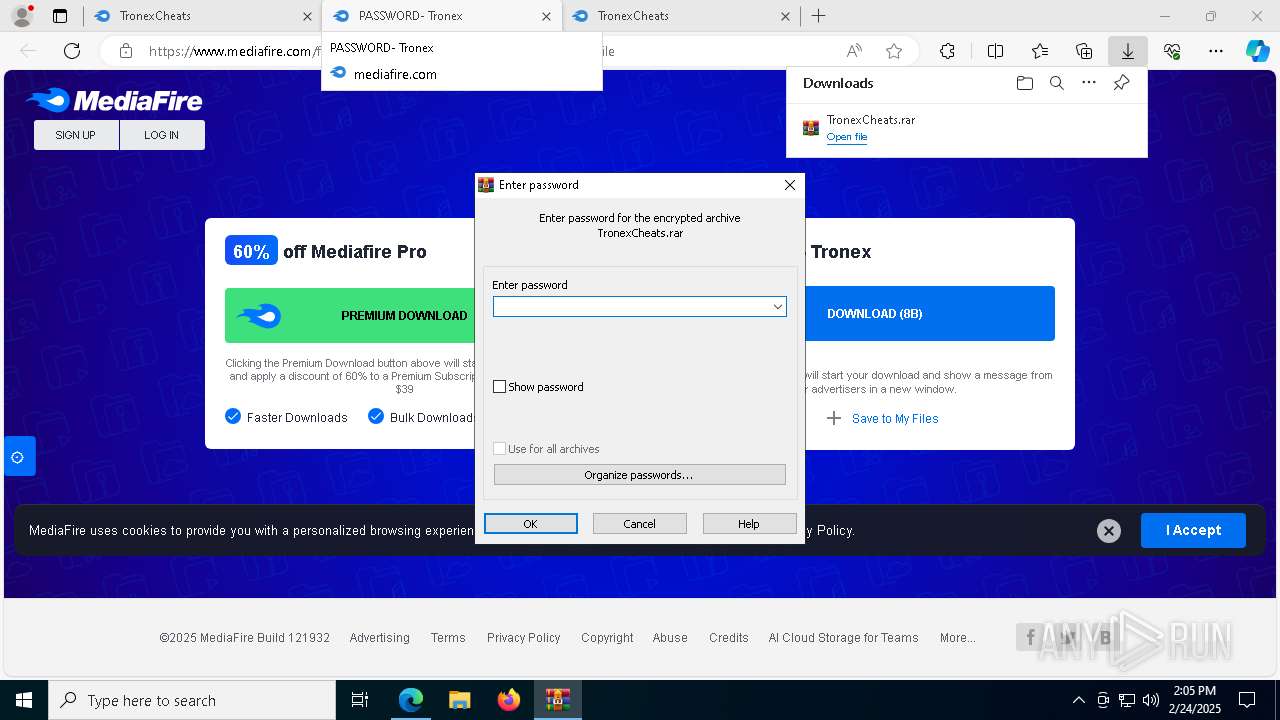Image resolution: width=1280 pixels, height=720 pixels.
Task: Open browser essentials heart icon
Action: tap(1172, 51)
